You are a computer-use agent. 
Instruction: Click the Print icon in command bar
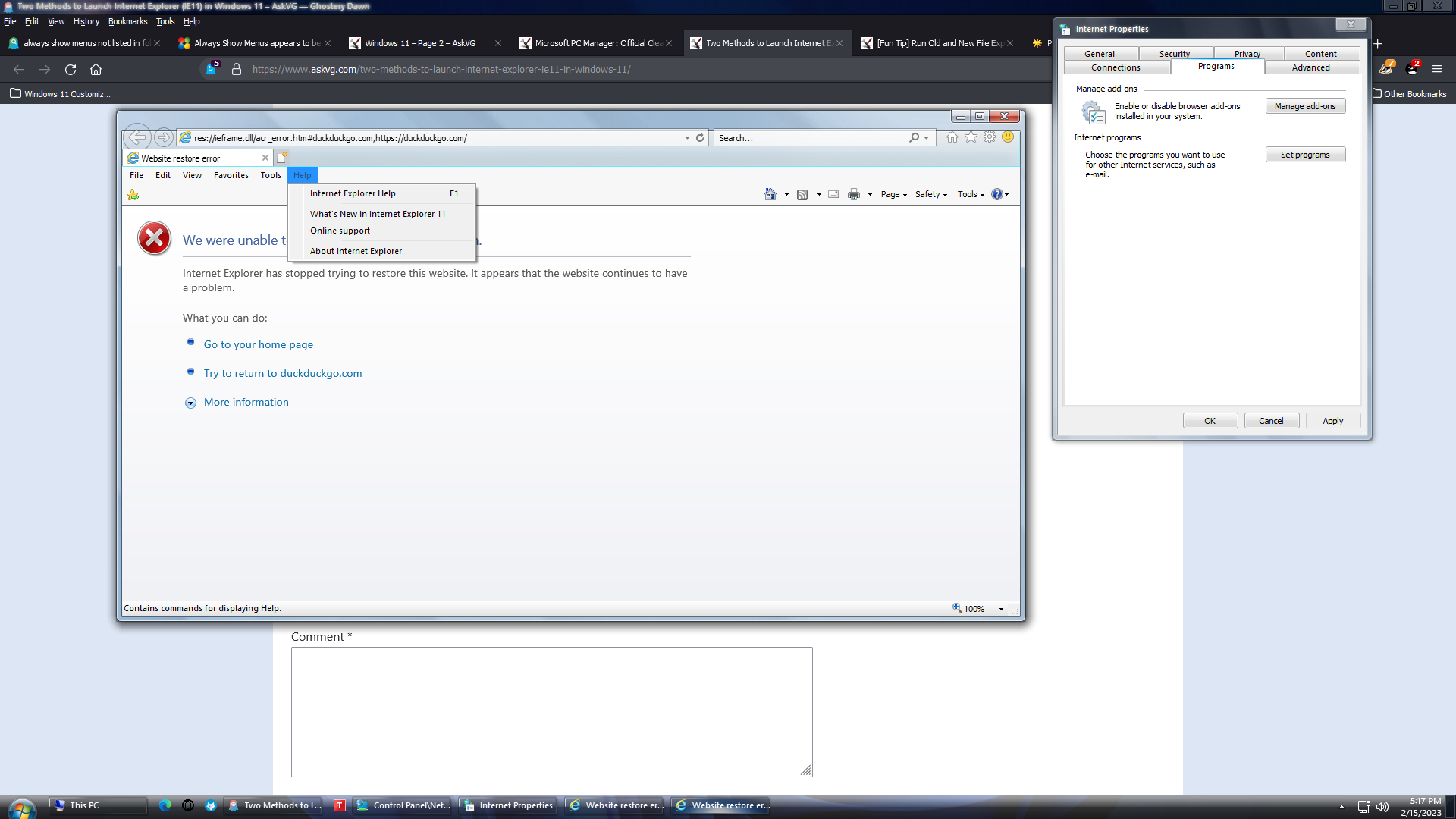click(854, 194)
